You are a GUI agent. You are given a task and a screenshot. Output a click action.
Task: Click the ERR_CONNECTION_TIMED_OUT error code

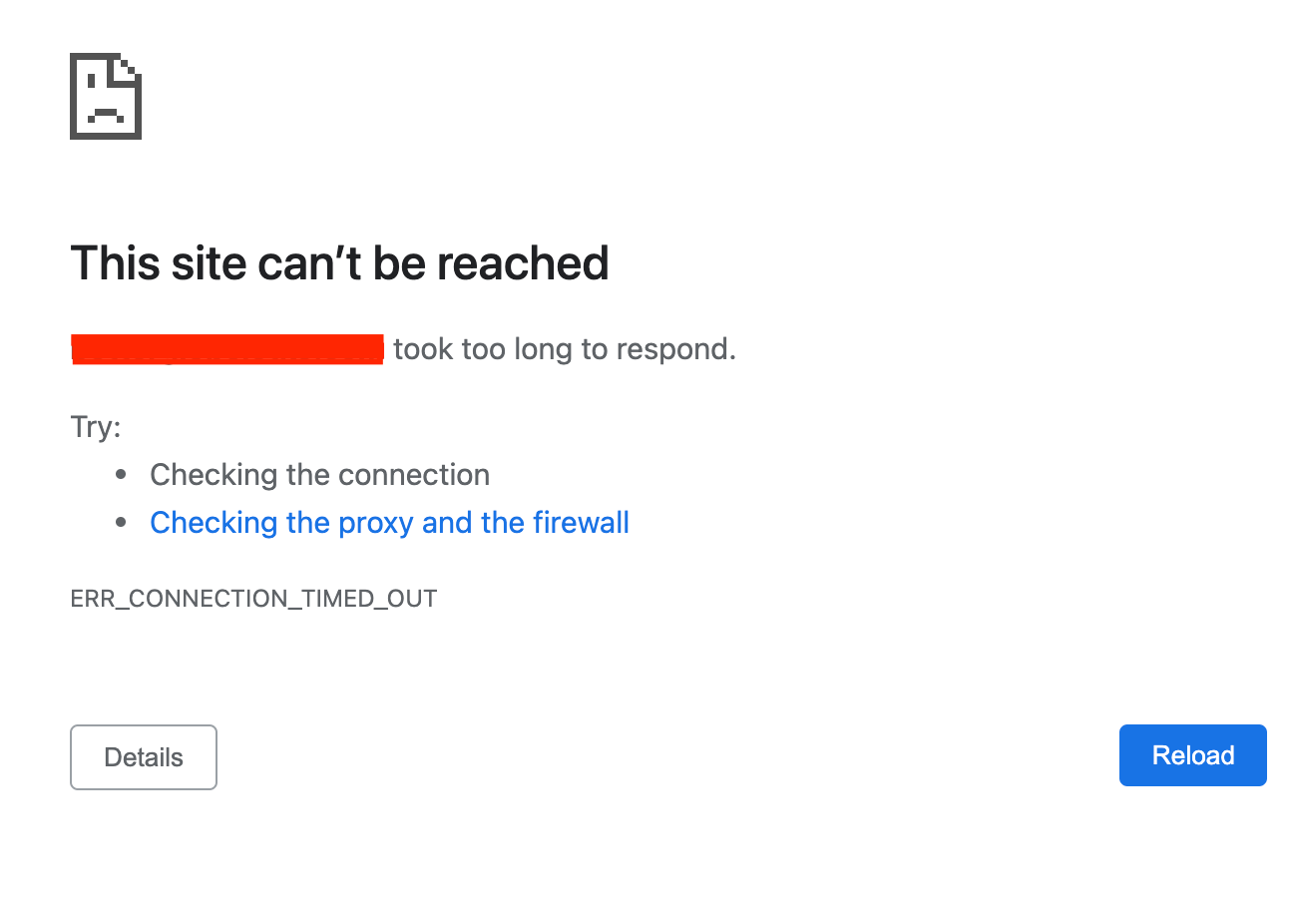click(x=253, y=598)
